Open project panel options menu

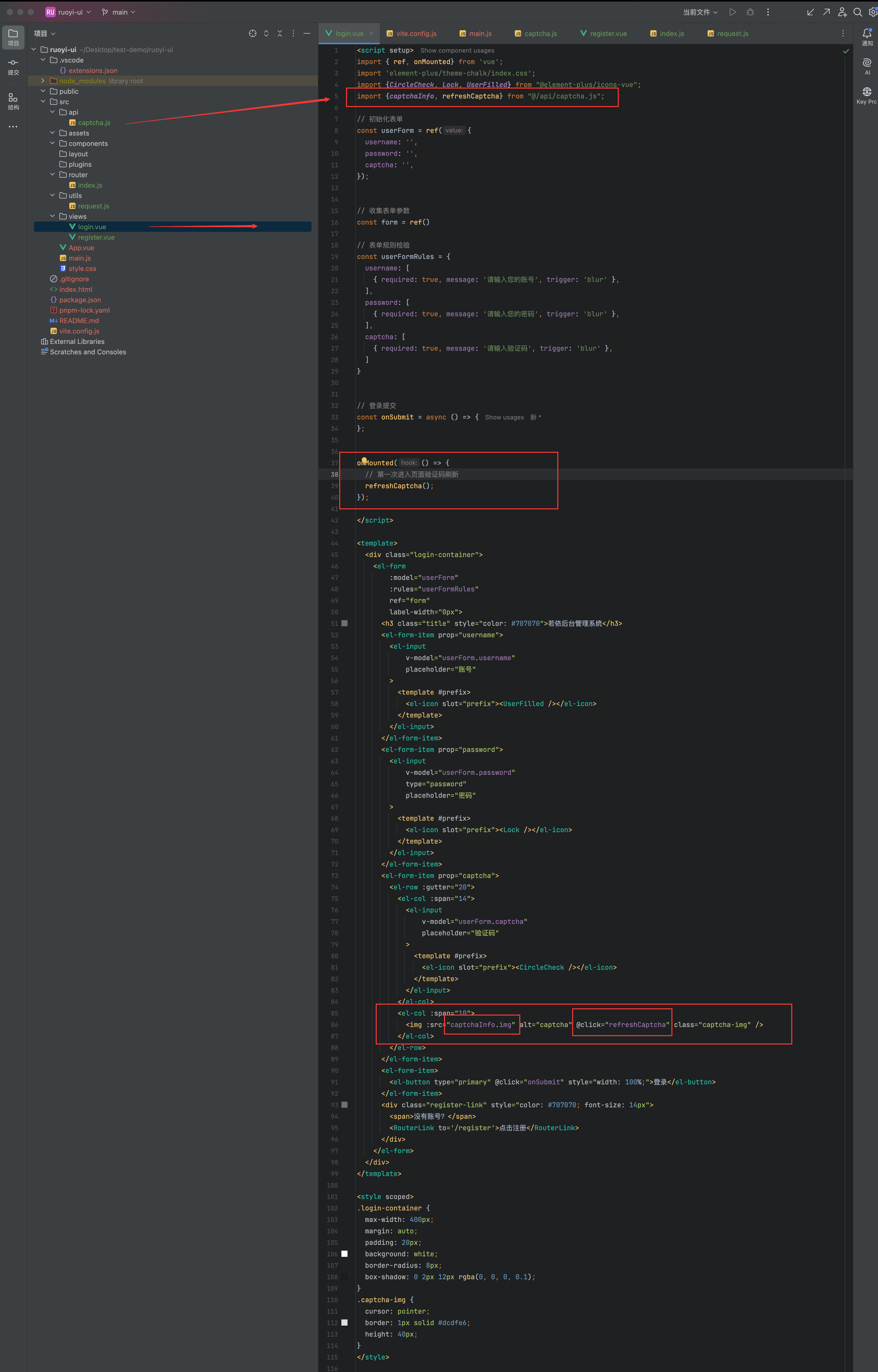tap(294, 34)
